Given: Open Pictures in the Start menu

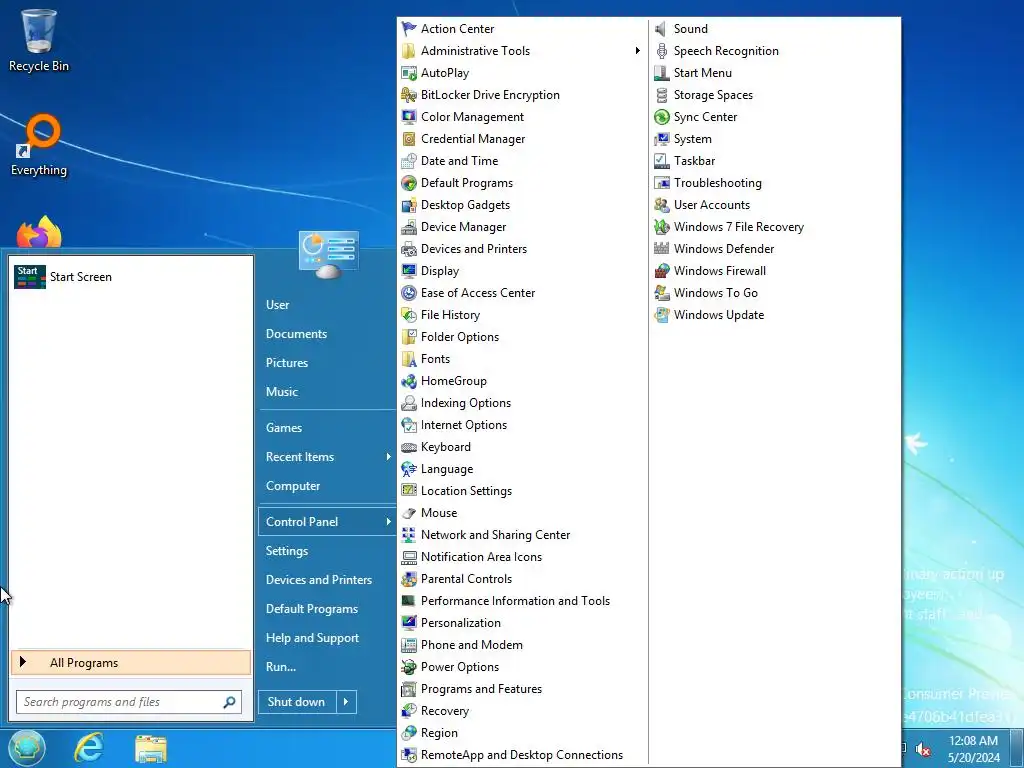Looking at the screenshot, I should 287,363.
